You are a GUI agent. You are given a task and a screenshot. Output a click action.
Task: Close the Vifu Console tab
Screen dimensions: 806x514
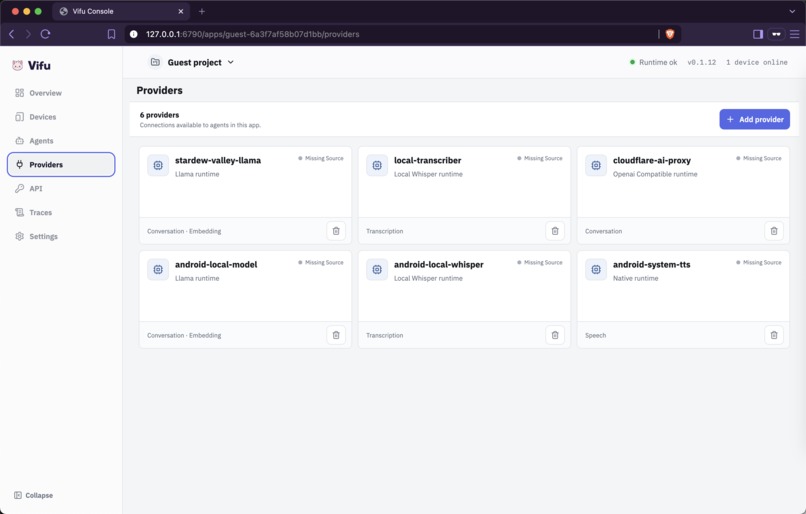click(181, 11)
